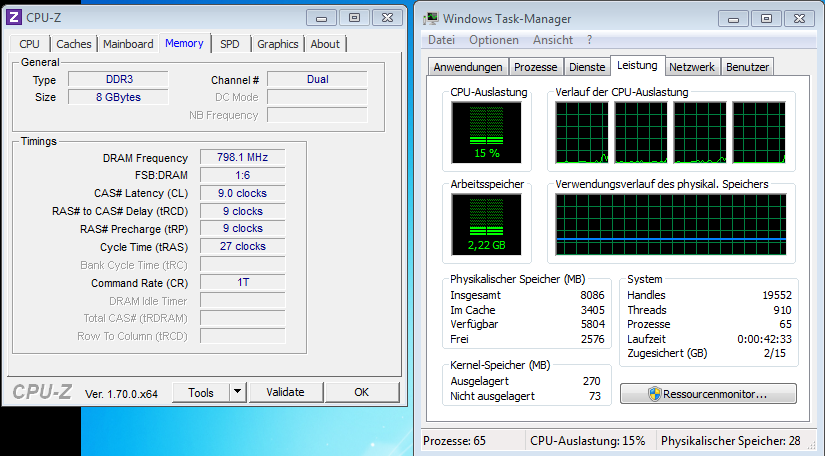Click the tRCD value 9 clocks

tap(243, 211)
